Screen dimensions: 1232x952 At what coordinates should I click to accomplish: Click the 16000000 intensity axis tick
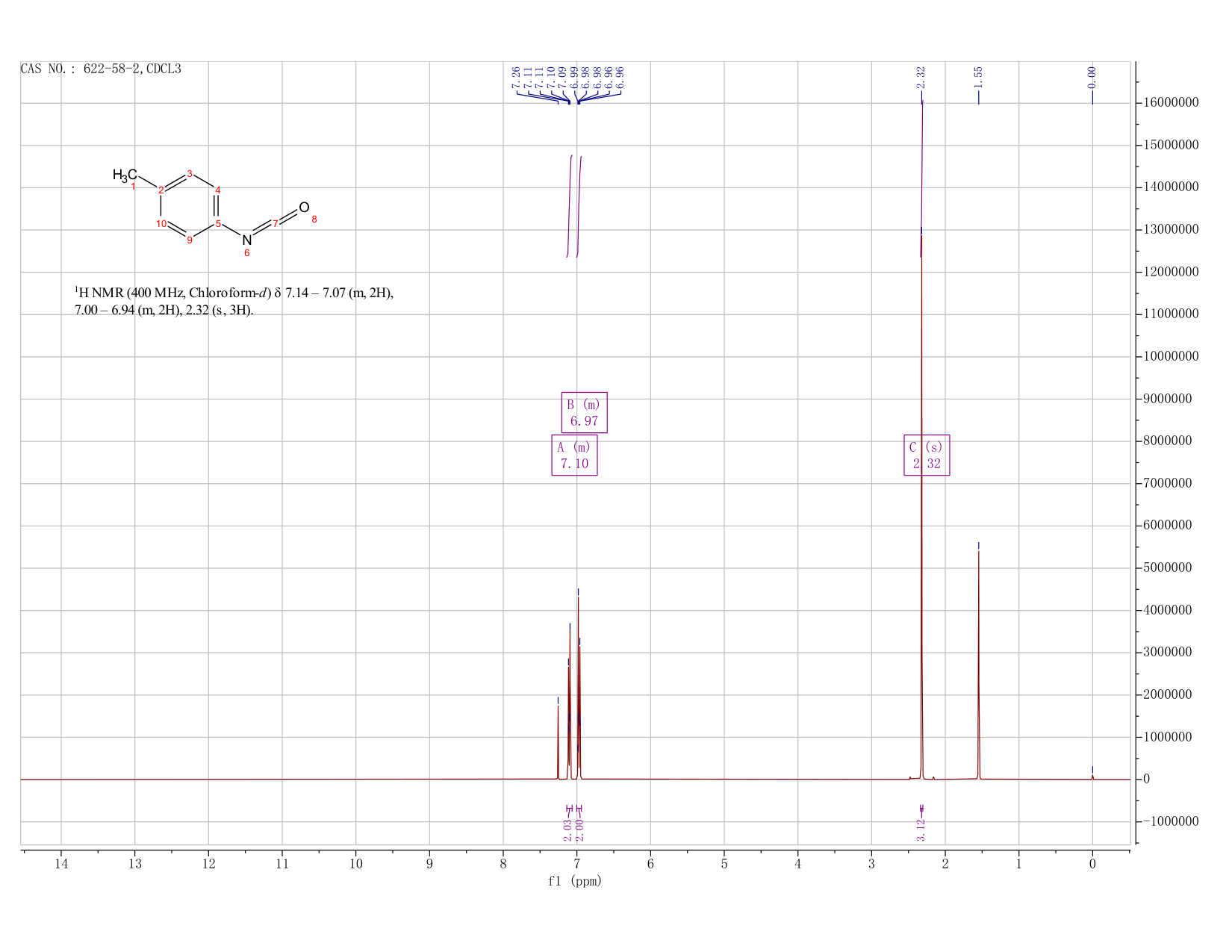pyautogui.click(x=1170, y=102)
